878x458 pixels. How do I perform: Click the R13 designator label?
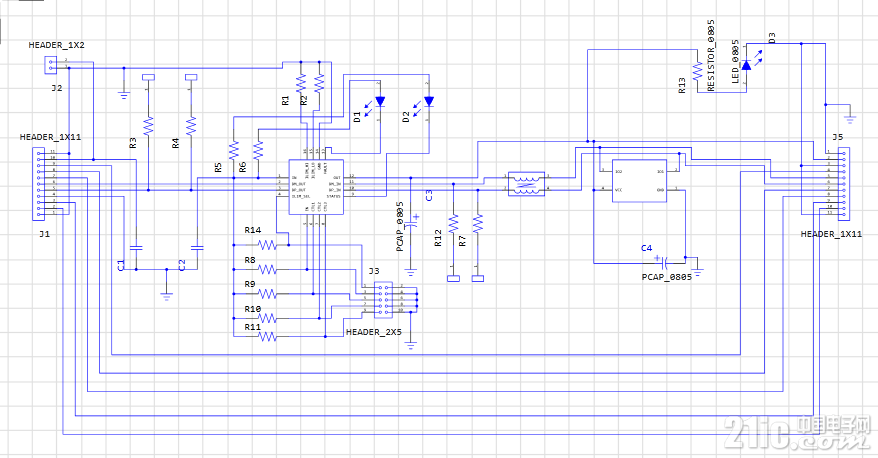681,85
